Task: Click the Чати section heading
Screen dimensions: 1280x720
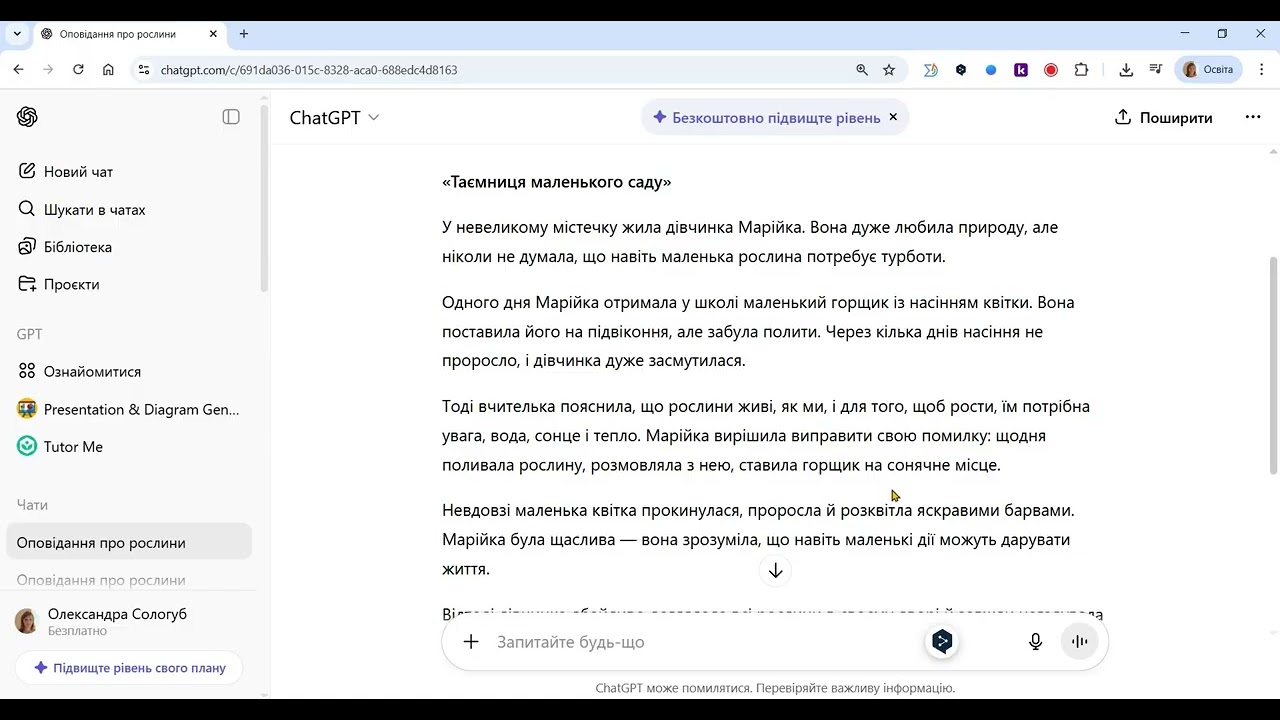Action: (x=32, y=505)
